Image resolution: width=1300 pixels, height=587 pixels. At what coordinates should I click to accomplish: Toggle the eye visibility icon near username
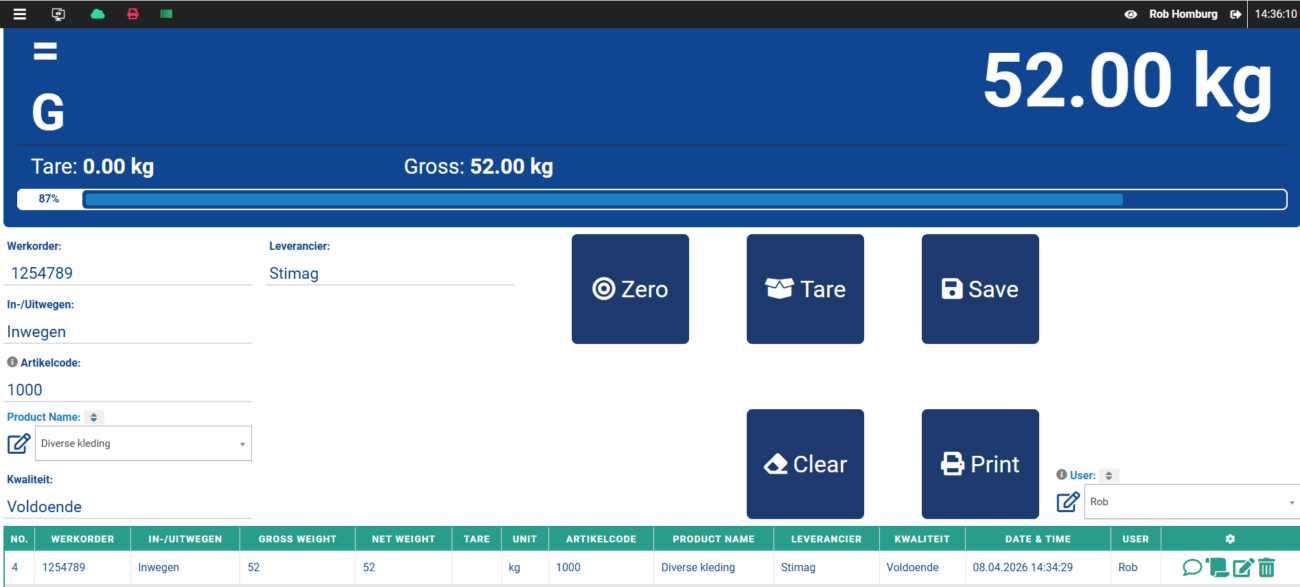click(x=1130, y=14)
